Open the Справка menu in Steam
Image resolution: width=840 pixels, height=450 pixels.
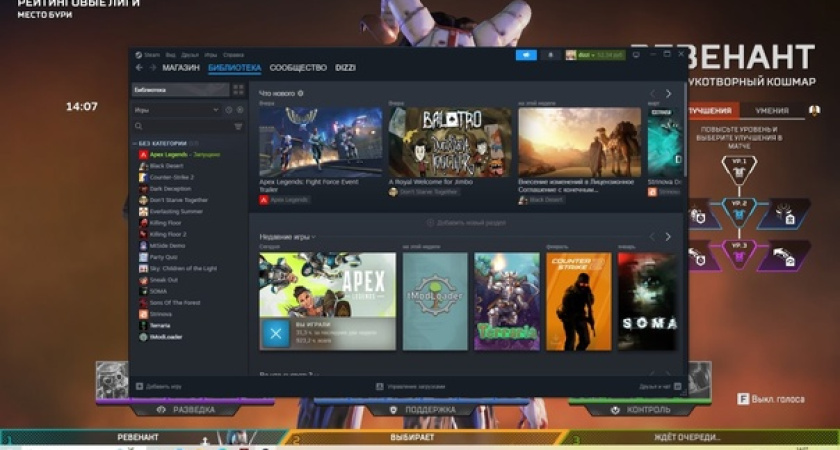(x=233, y=55)
